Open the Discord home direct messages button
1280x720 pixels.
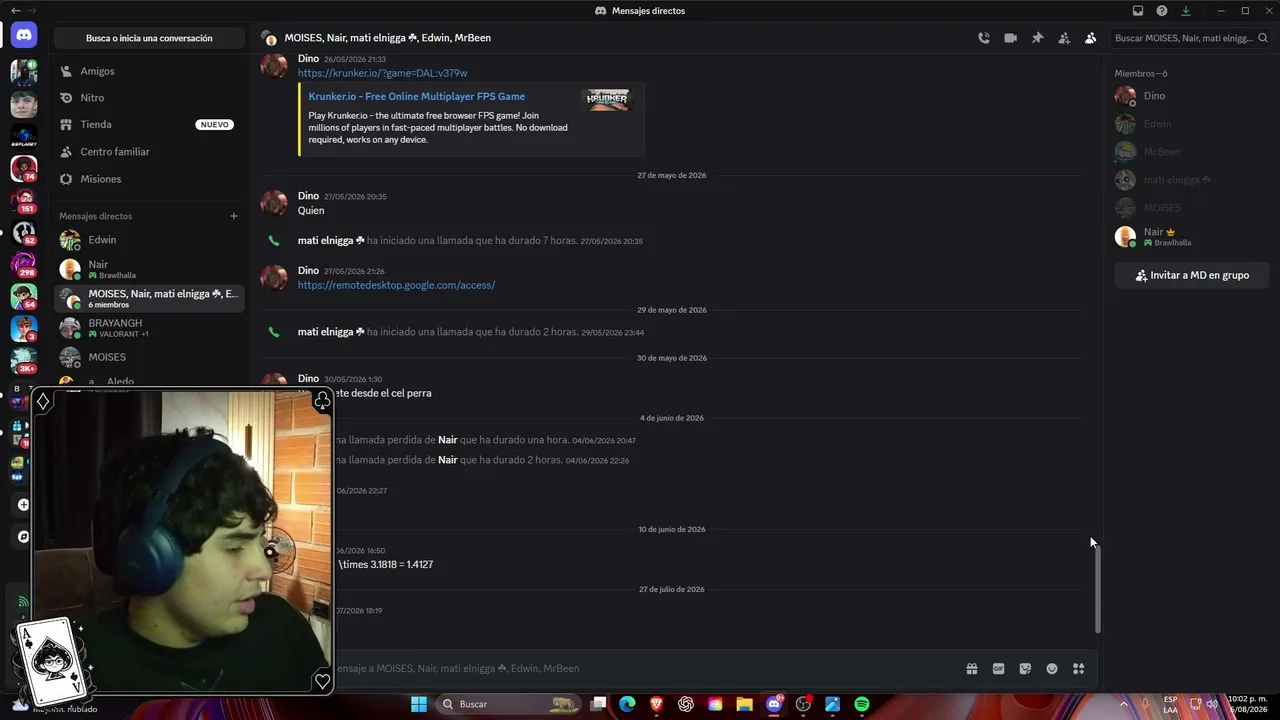point(24,36)
